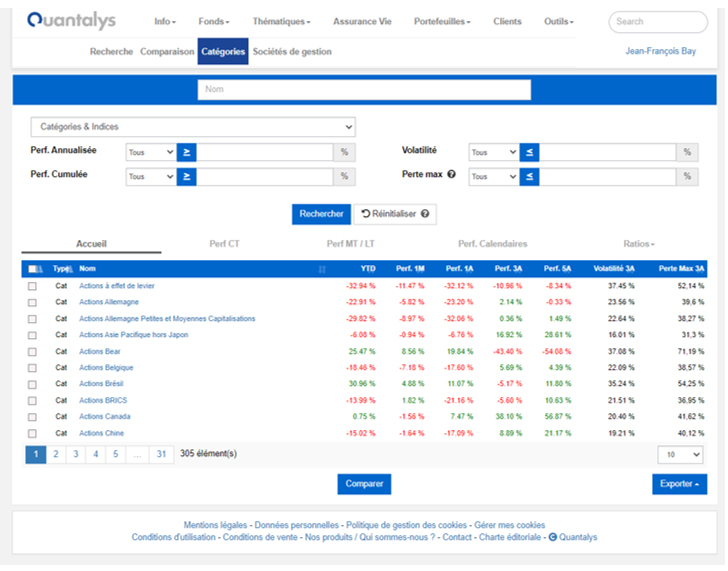The image size is (728, 571).
Task: Open the Catégories & Indices dropdown
Action: click(x=193, y=127)
